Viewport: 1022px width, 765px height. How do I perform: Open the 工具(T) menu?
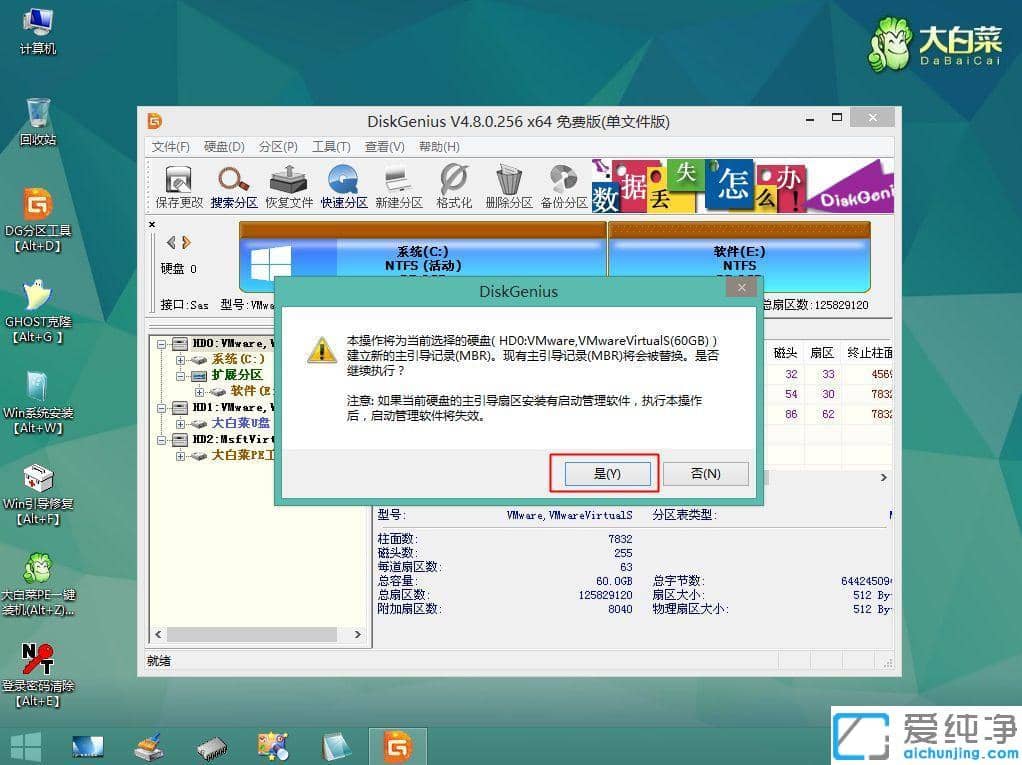(330, 147)
